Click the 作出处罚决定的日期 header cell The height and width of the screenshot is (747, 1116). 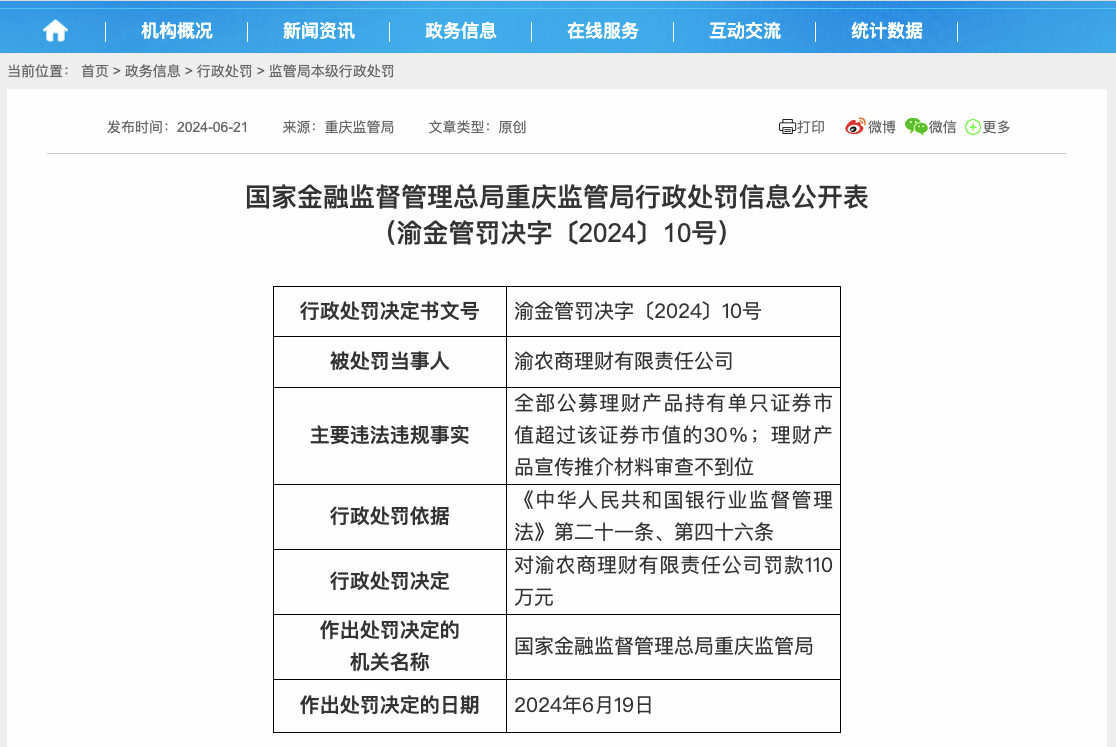(389, 706)
